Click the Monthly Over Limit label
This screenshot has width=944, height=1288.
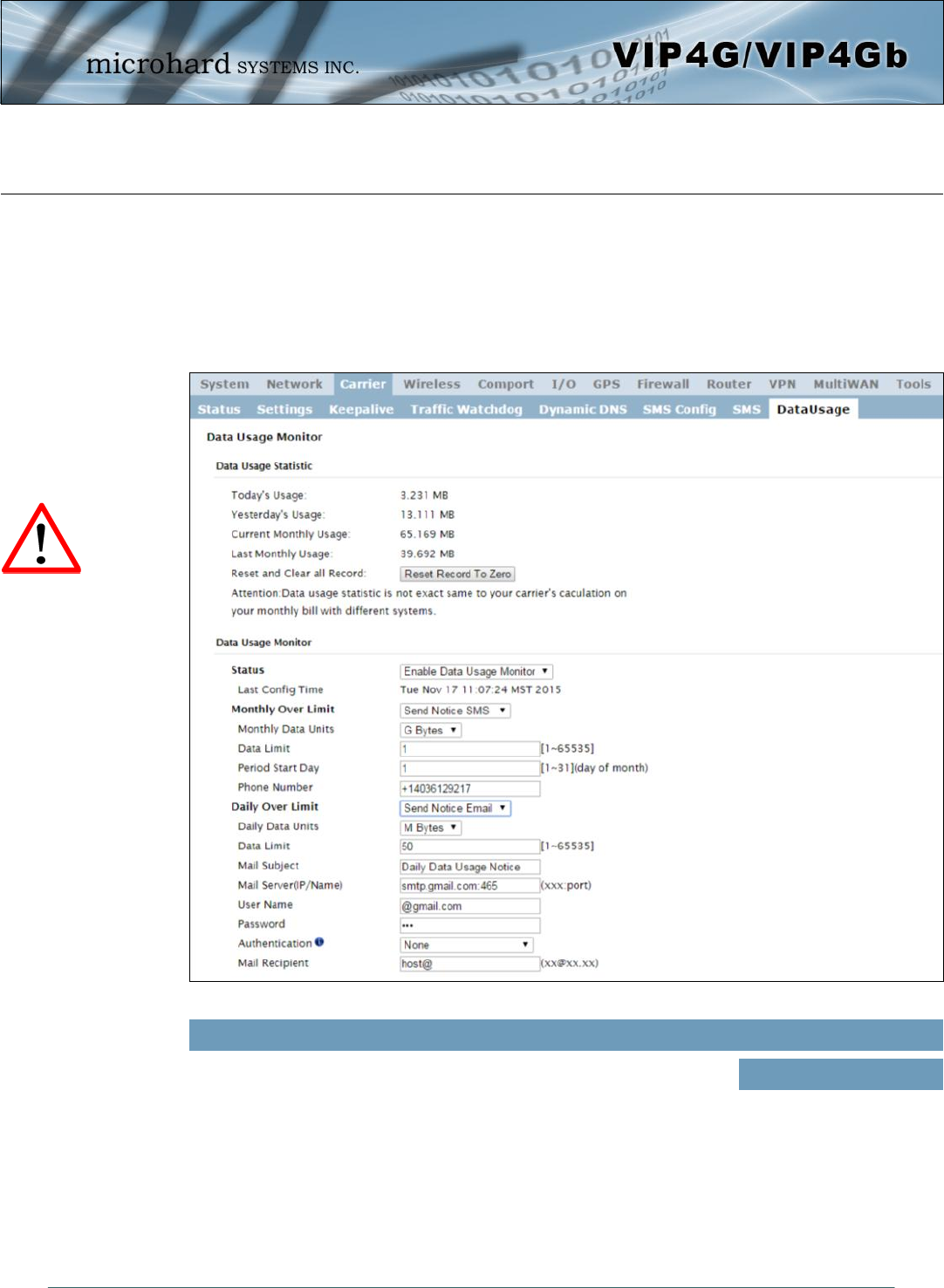(283, 709)
